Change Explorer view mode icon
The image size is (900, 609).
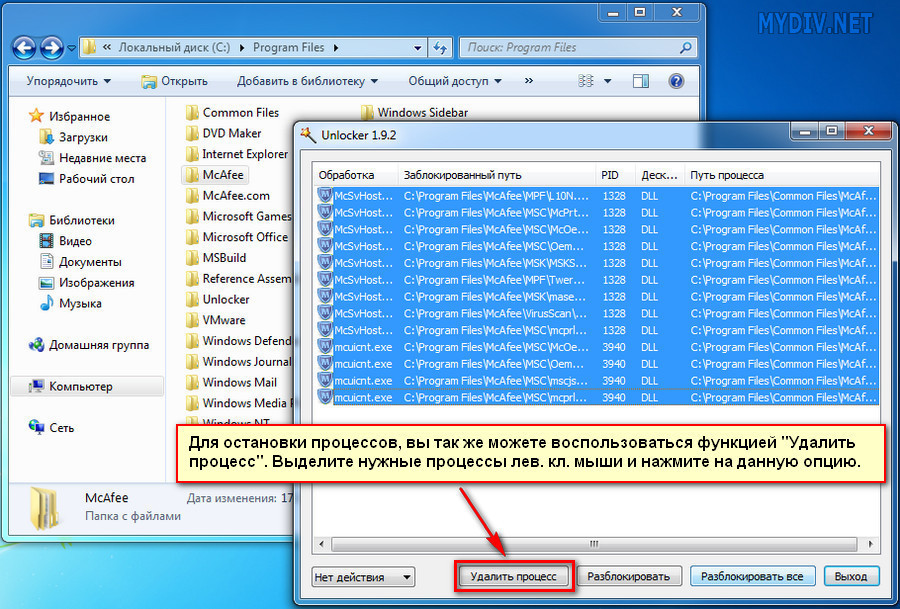[585, 81]
